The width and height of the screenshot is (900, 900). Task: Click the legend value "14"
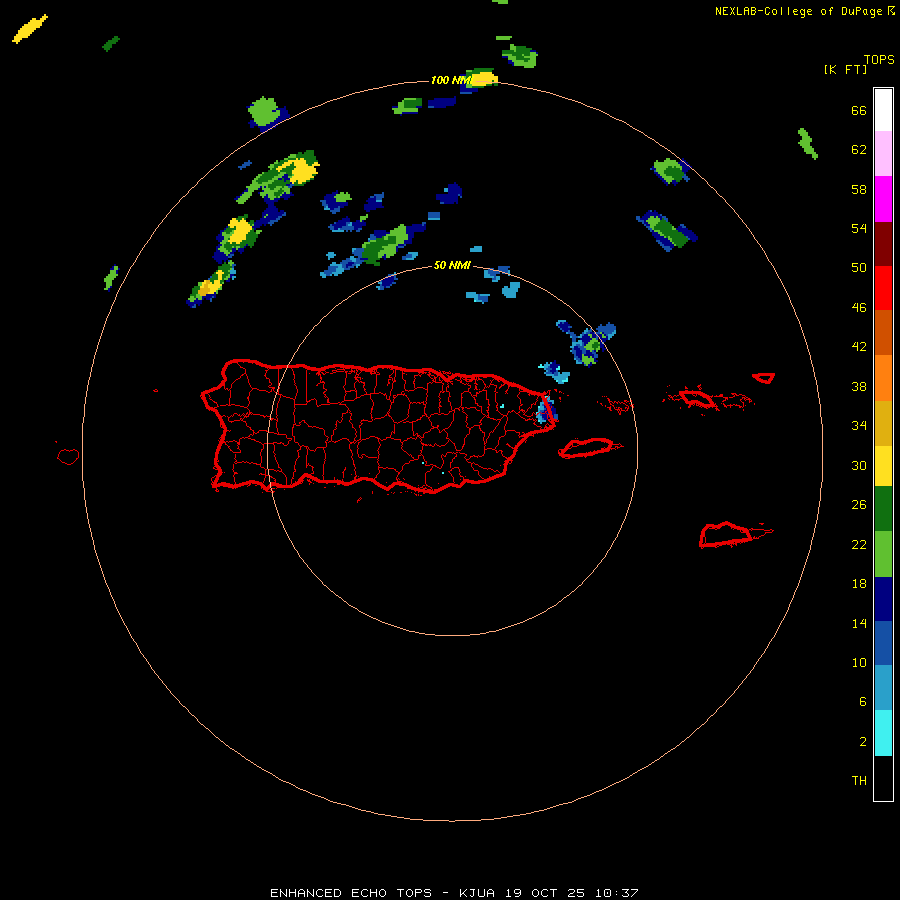tap(859, 623)
